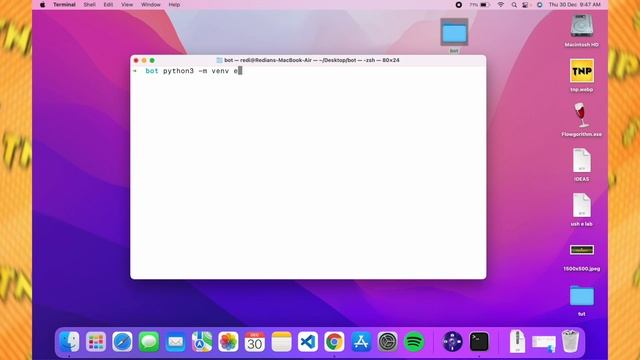Open Maps from the Dock

tap(202, 342)
